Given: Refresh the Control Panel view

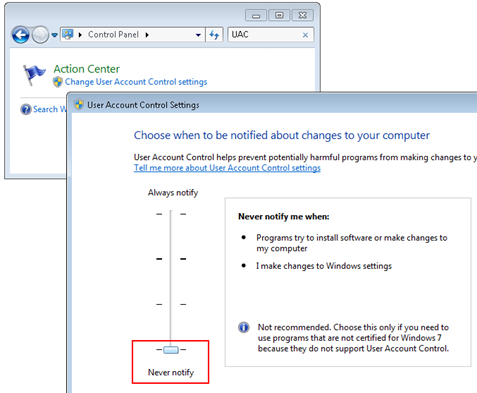Looking at the screenshot, I should 214,35.
